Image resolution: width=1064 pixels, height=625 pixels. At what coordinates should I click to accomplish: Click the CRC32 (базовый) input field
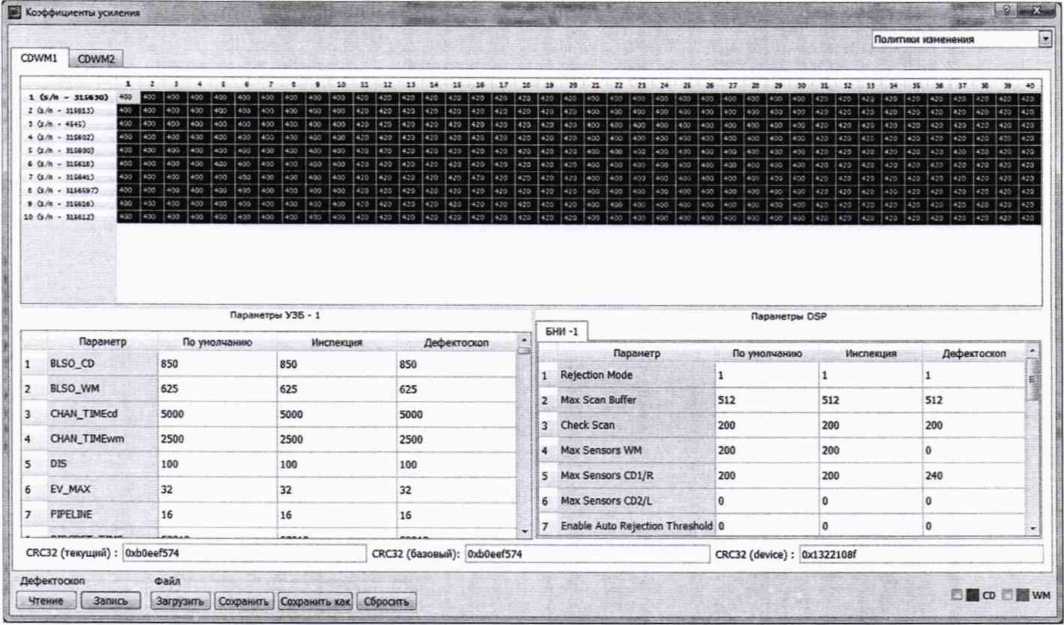(587, 554)
